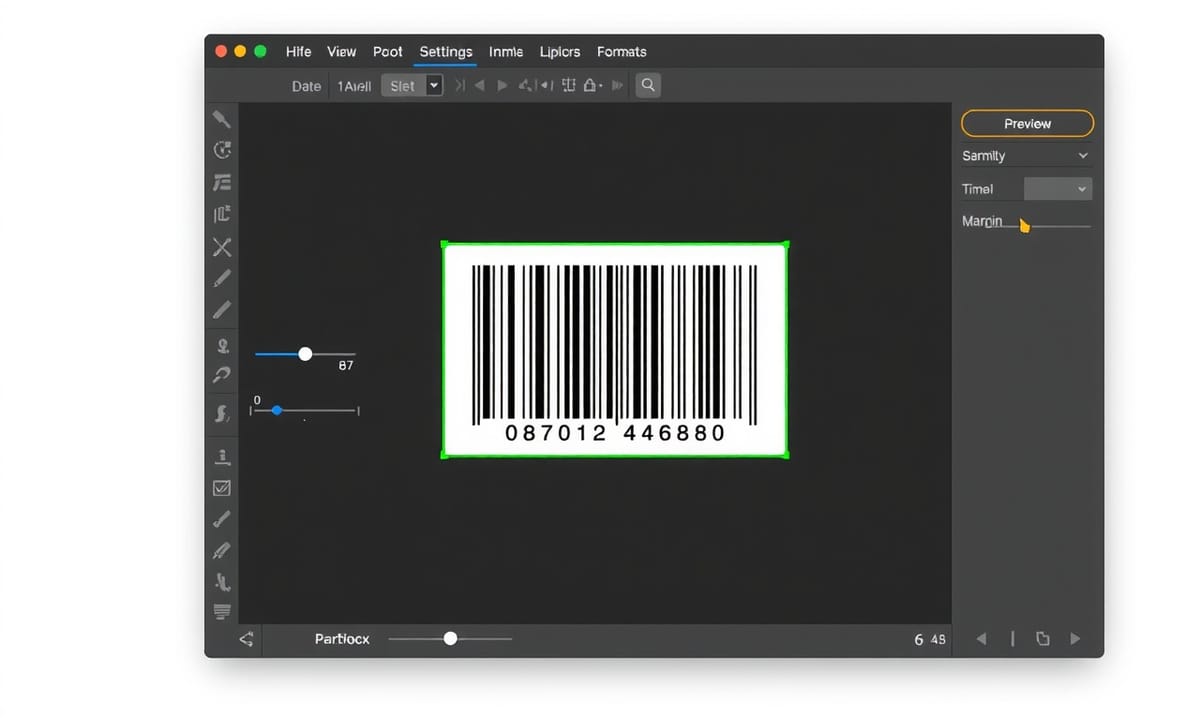Click skip-to-start icon after Slet dropdown
Image resolution: width=1200 pixels, height=720 pixels.
click(x=460, y=86)
